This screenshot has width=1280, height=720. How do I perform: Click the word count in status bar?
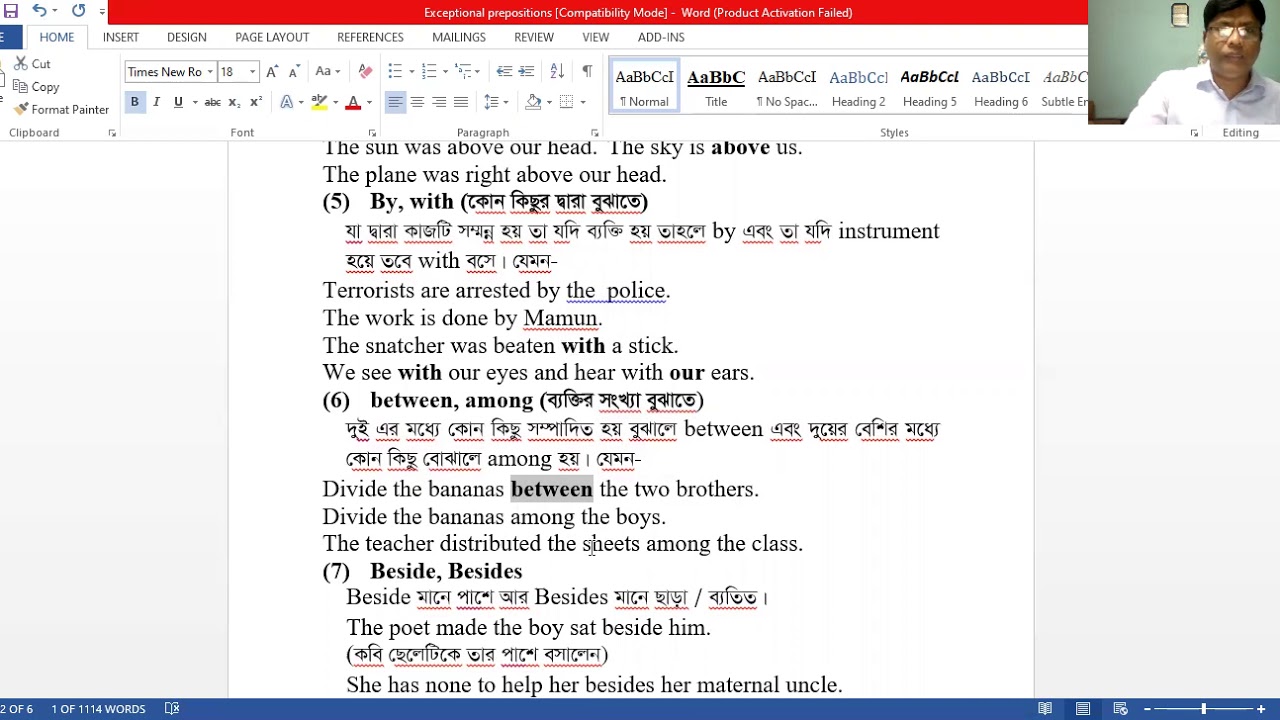[98, 709]
